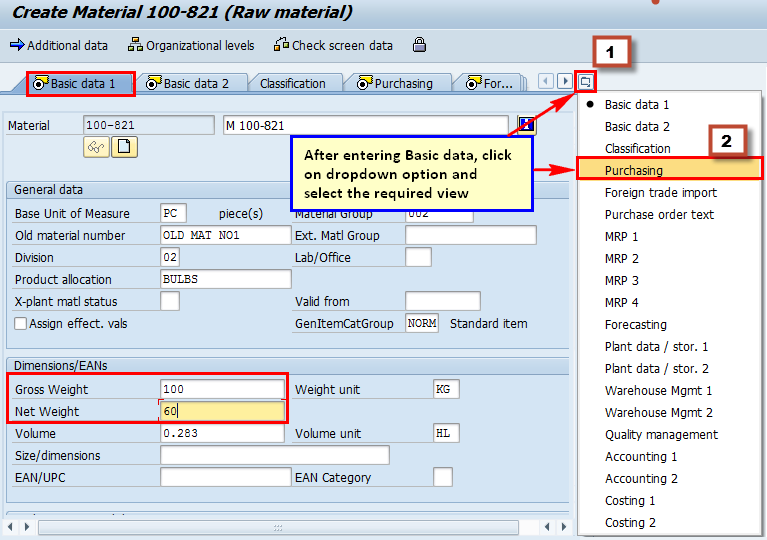767x540 pixels.
Task: Click the Valid from date field
Action: point(443,301)
